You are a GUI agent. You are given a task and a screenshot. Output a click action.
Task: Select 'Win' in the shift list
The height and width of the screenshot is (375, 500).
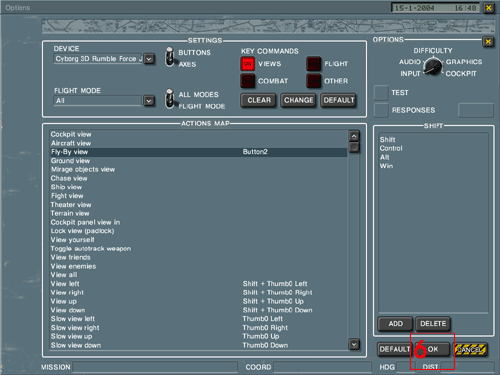[x=386, y=166]
